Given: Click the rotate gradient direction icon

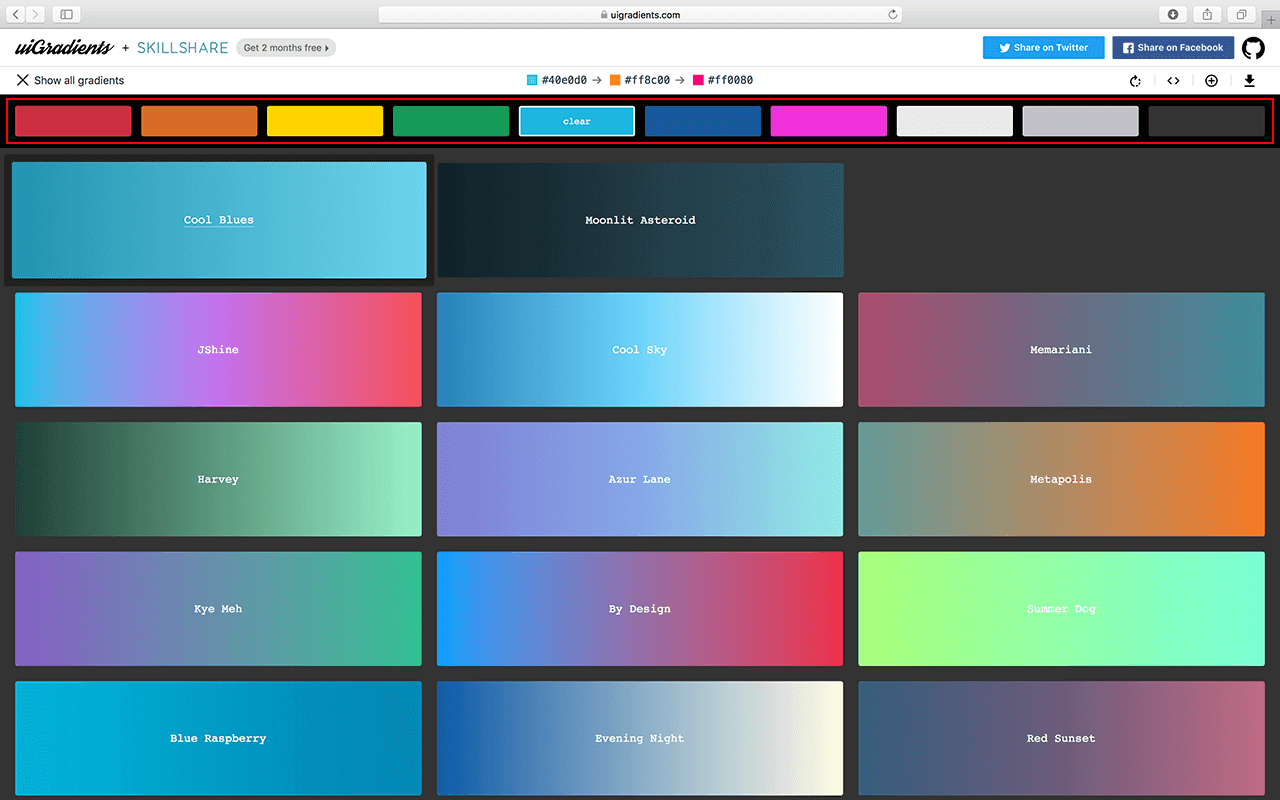Looking at the screenshot, I should coord(1135,81).
